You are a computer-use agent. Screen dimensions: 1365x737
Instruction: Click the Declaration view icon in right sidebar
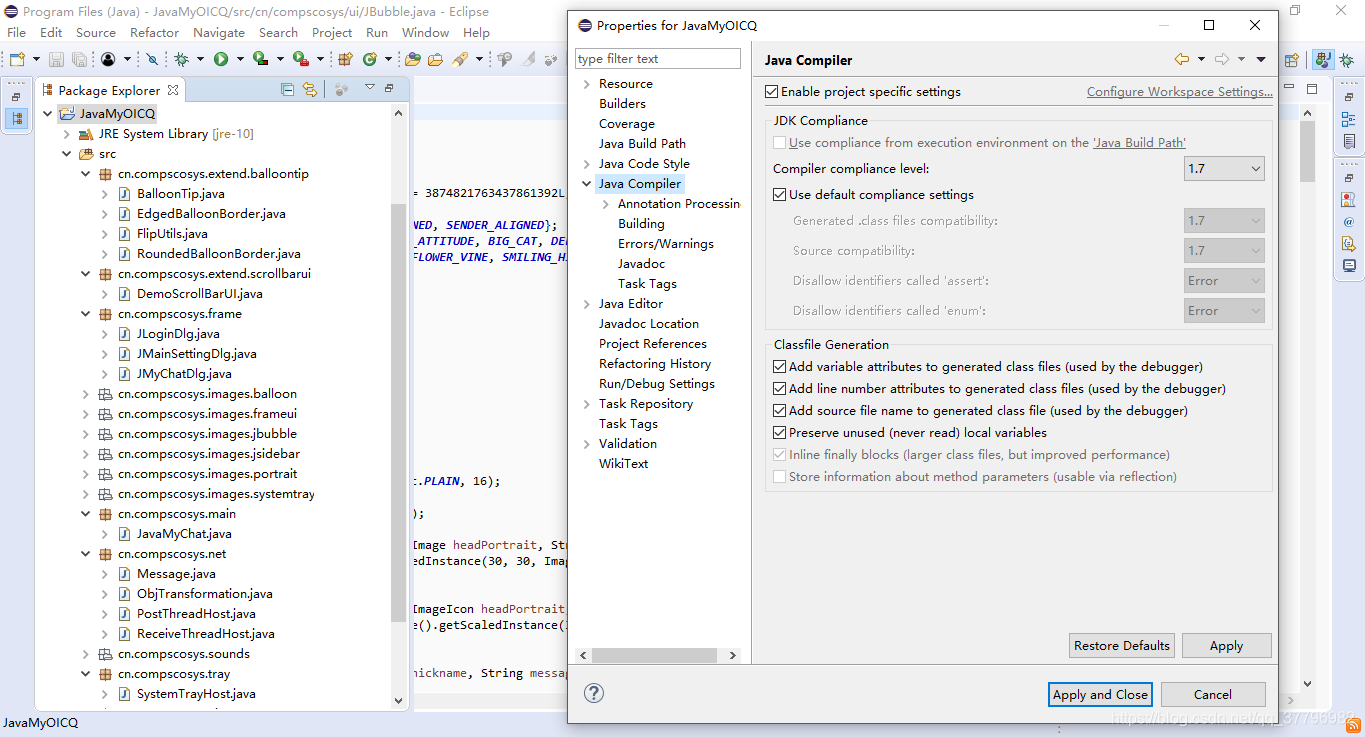pyautogui.click(x=1349, y=243)
